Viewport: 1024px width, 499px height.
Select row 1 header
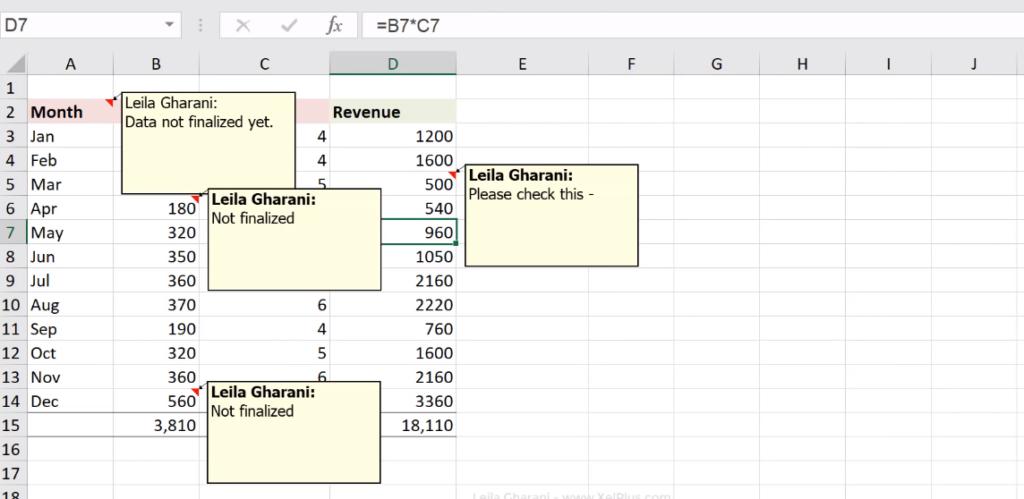tap(13, 88)
